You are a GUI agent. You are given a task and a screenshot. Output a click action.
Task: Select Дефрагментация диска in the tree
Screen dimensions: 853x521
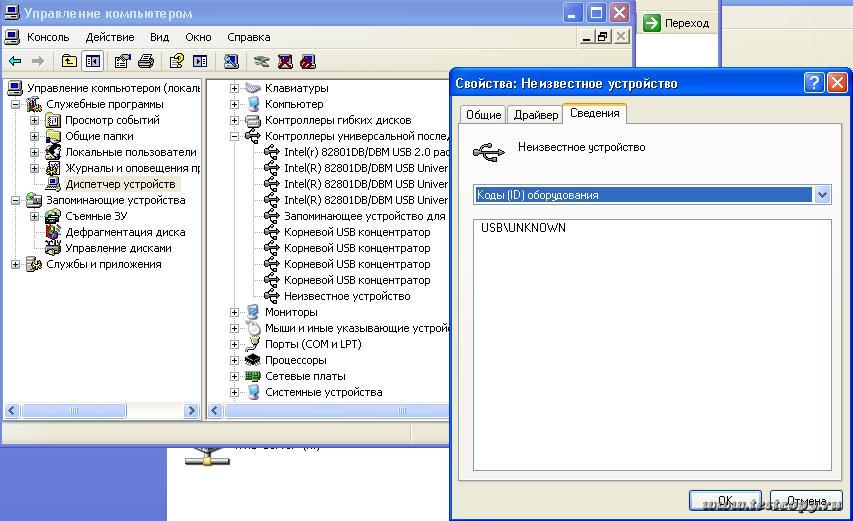124,232
